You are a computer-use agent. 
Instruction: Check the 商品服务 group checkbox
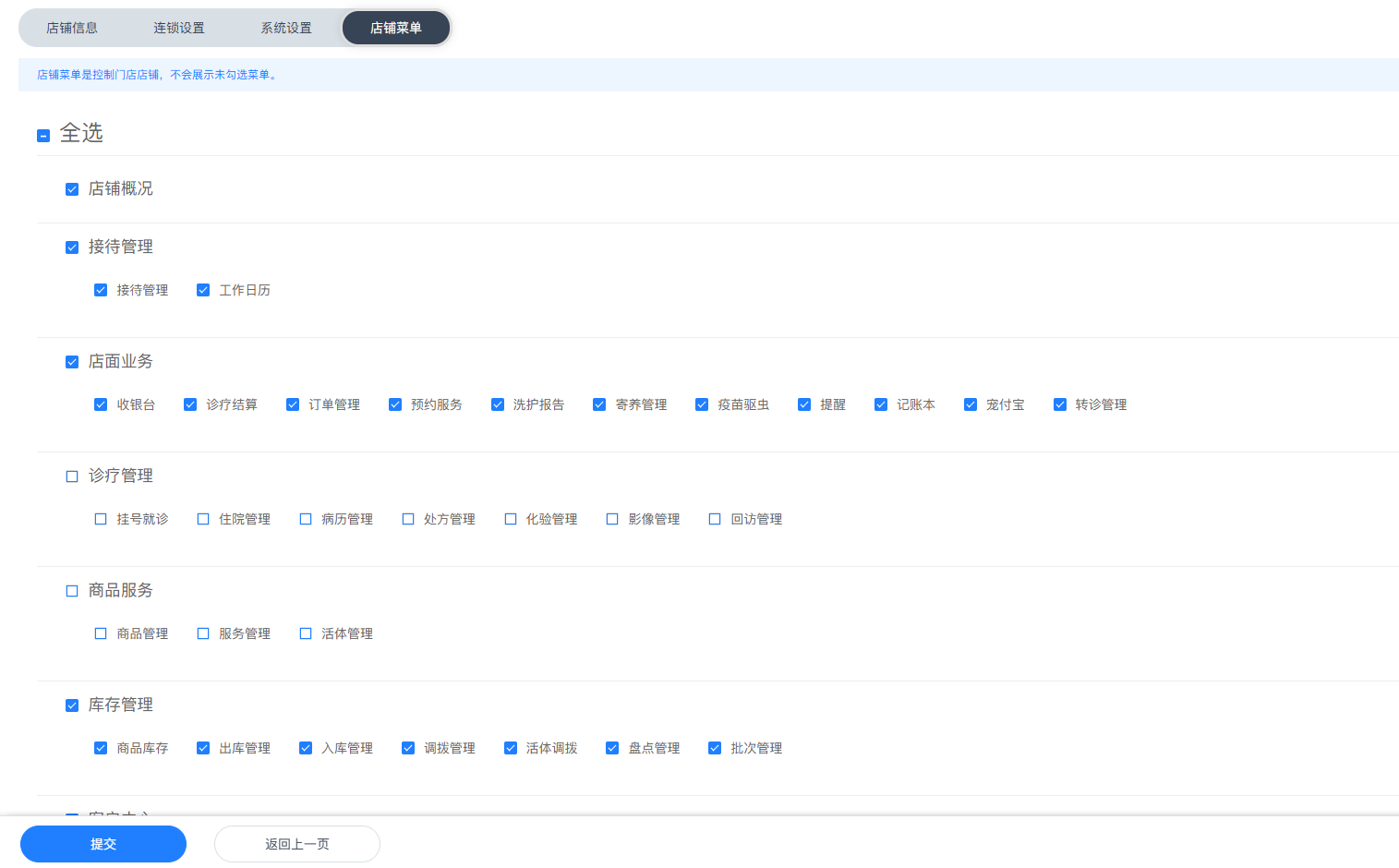pos(72,591)
